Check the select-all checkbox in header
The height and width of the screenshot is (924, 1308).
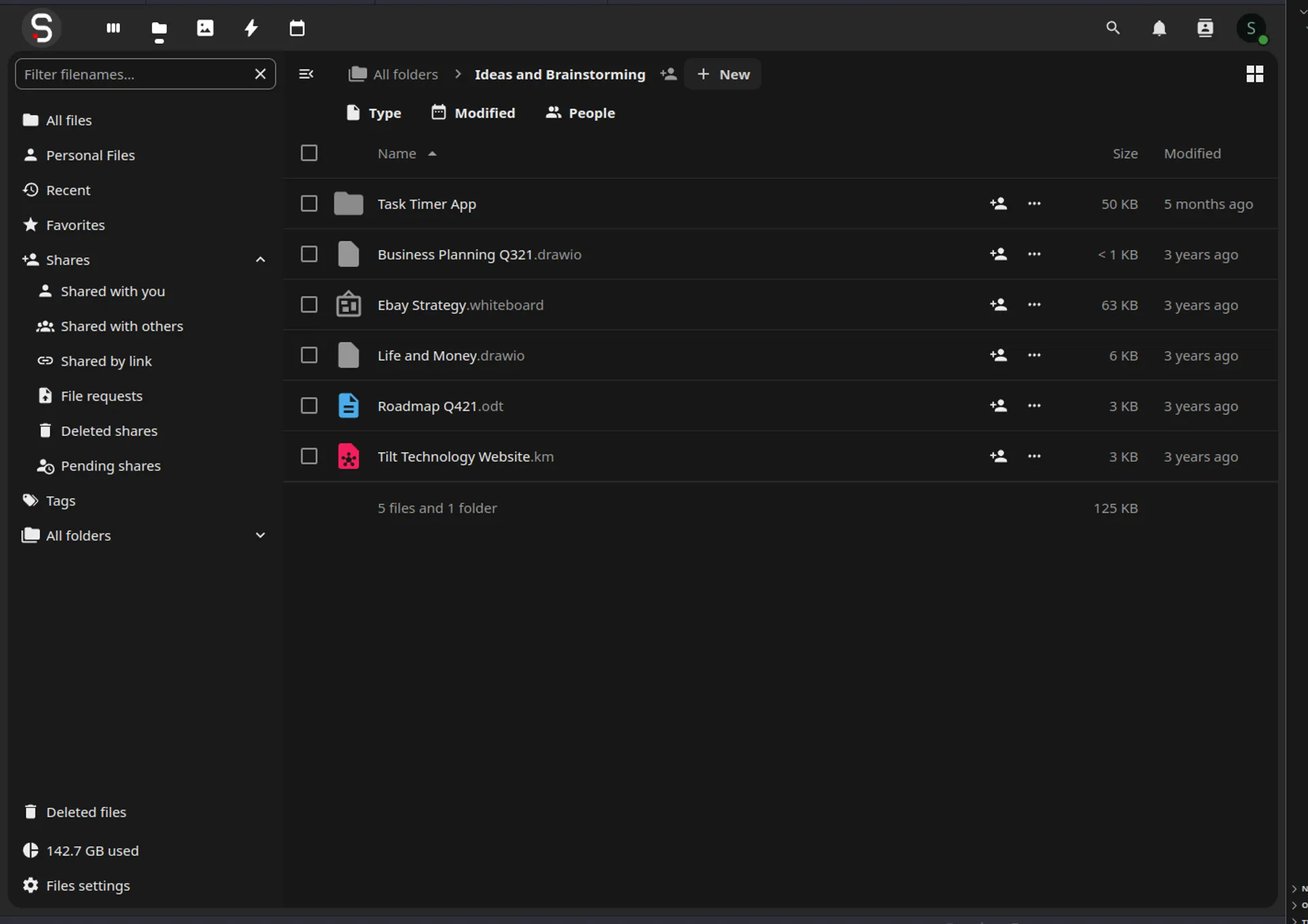pyautogui.click(x=309, y=153)
